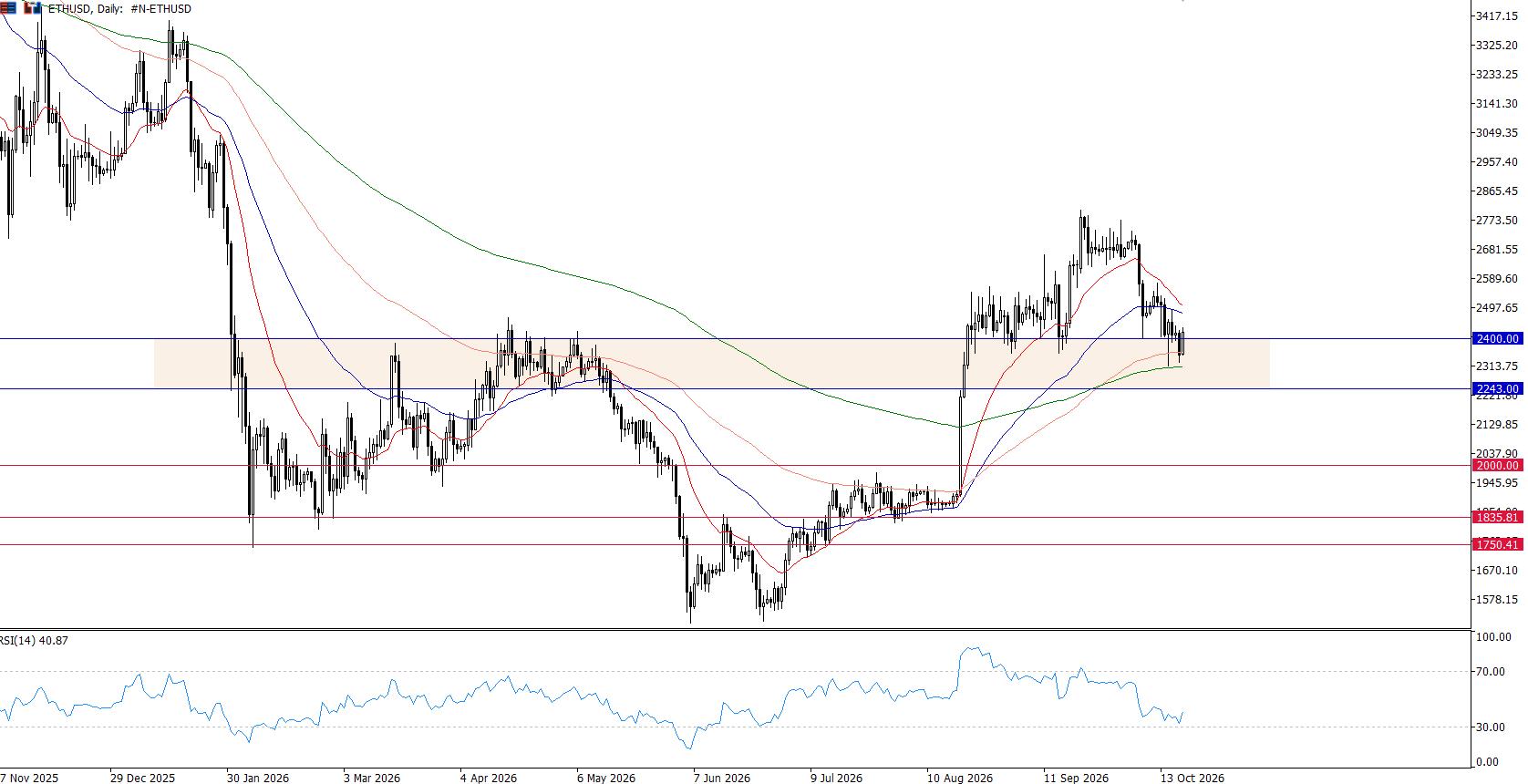Click the 3 Mar 2026 date label
Image resolution: width=1528 pixels, height=784 pixels.
(x=372, y=779)
